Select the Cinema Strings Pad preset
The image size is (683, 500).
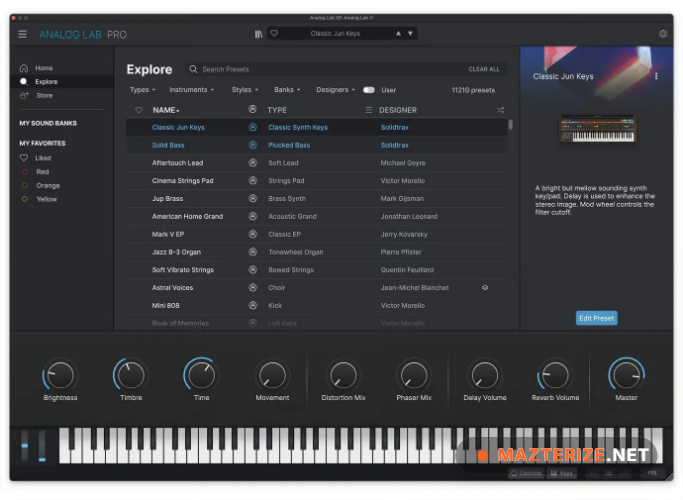click(317, 181)
